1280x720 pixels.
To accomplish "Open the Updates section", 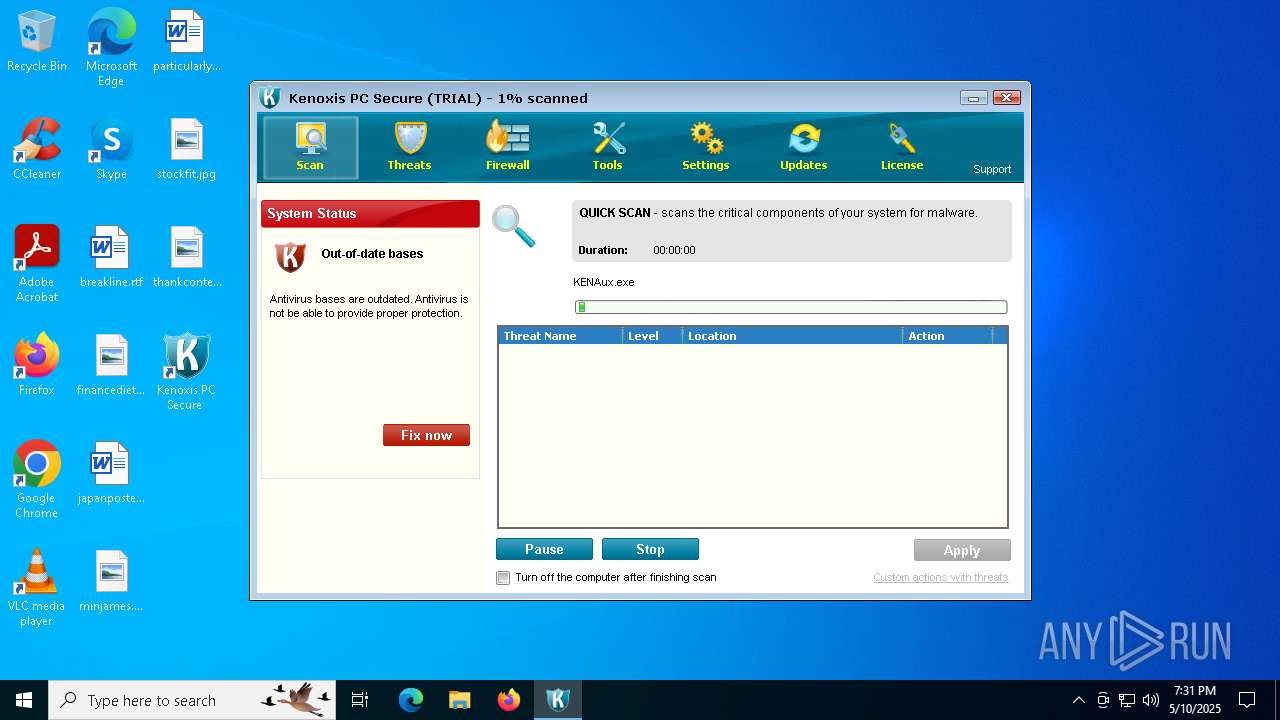I will point(803,147).
